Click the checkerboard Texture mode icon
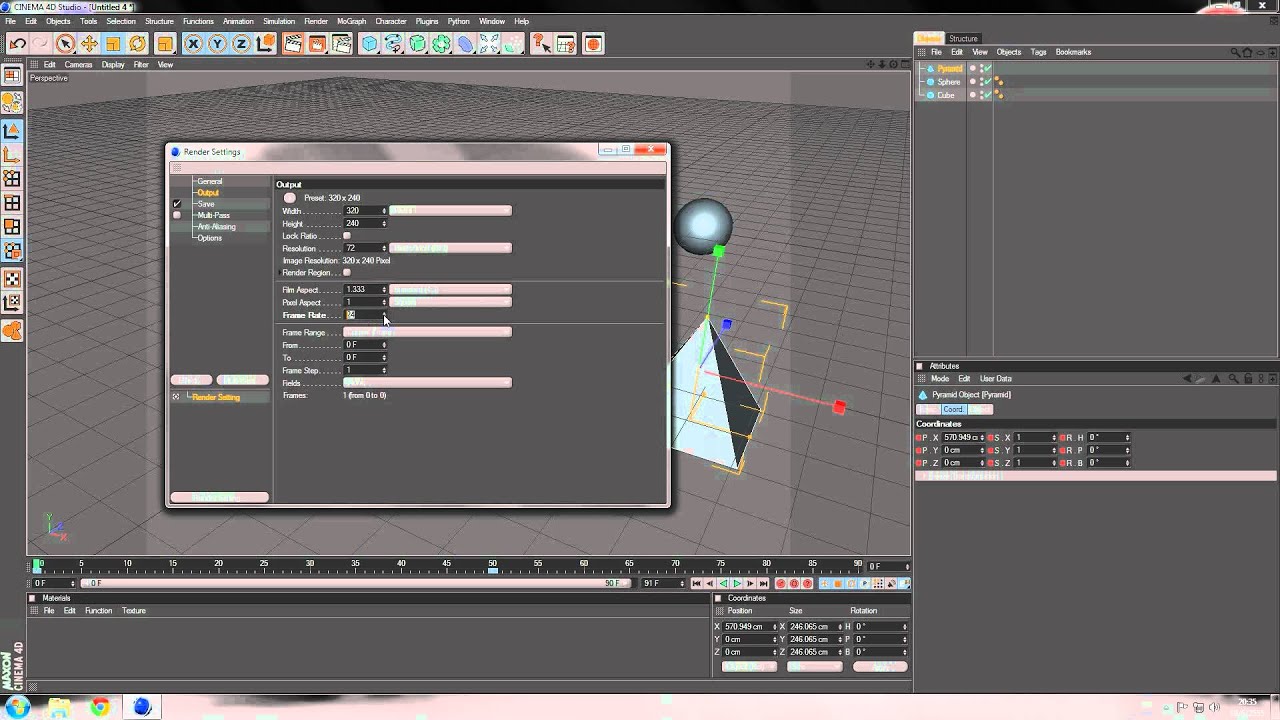 [x=12, y=279]
